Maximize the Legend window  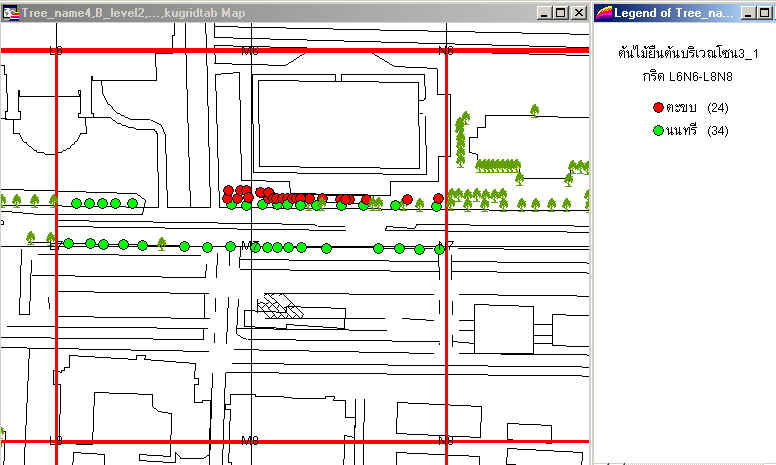tap(765, 12)
